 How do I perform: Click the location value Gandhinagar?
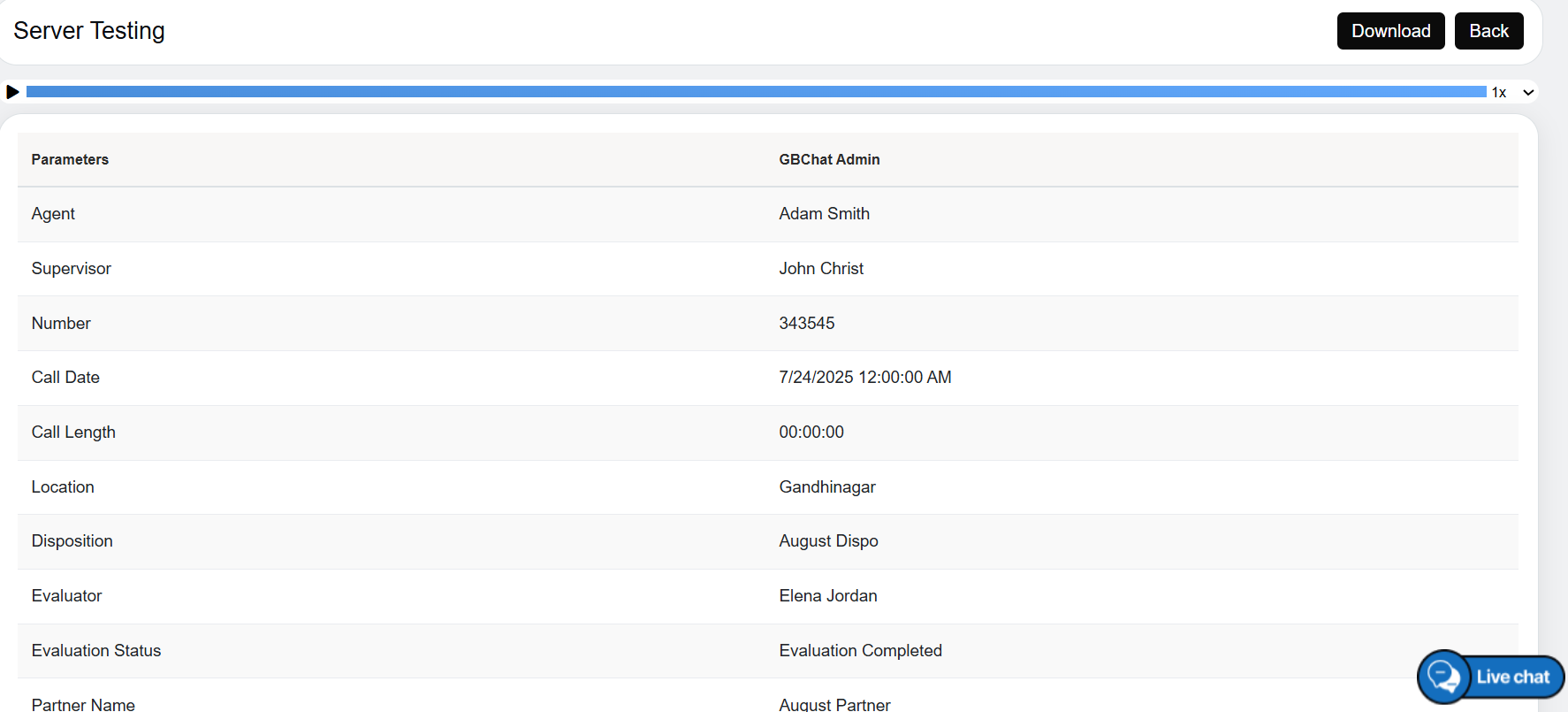click(826, 487)
